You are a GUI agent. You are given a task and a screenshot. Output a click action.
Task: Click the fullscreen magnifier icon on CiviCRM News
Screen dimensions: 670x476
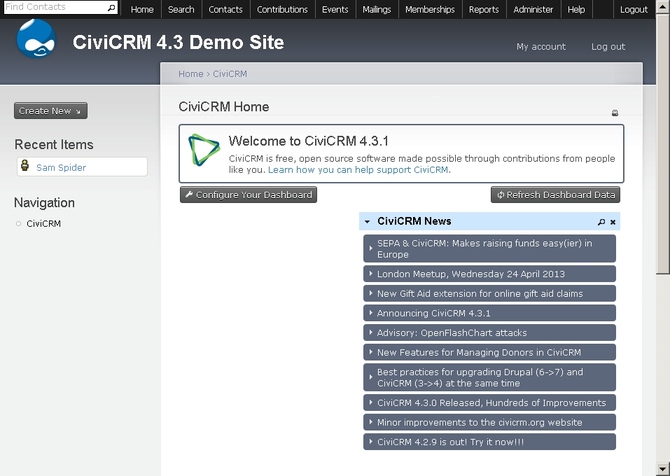601,222
